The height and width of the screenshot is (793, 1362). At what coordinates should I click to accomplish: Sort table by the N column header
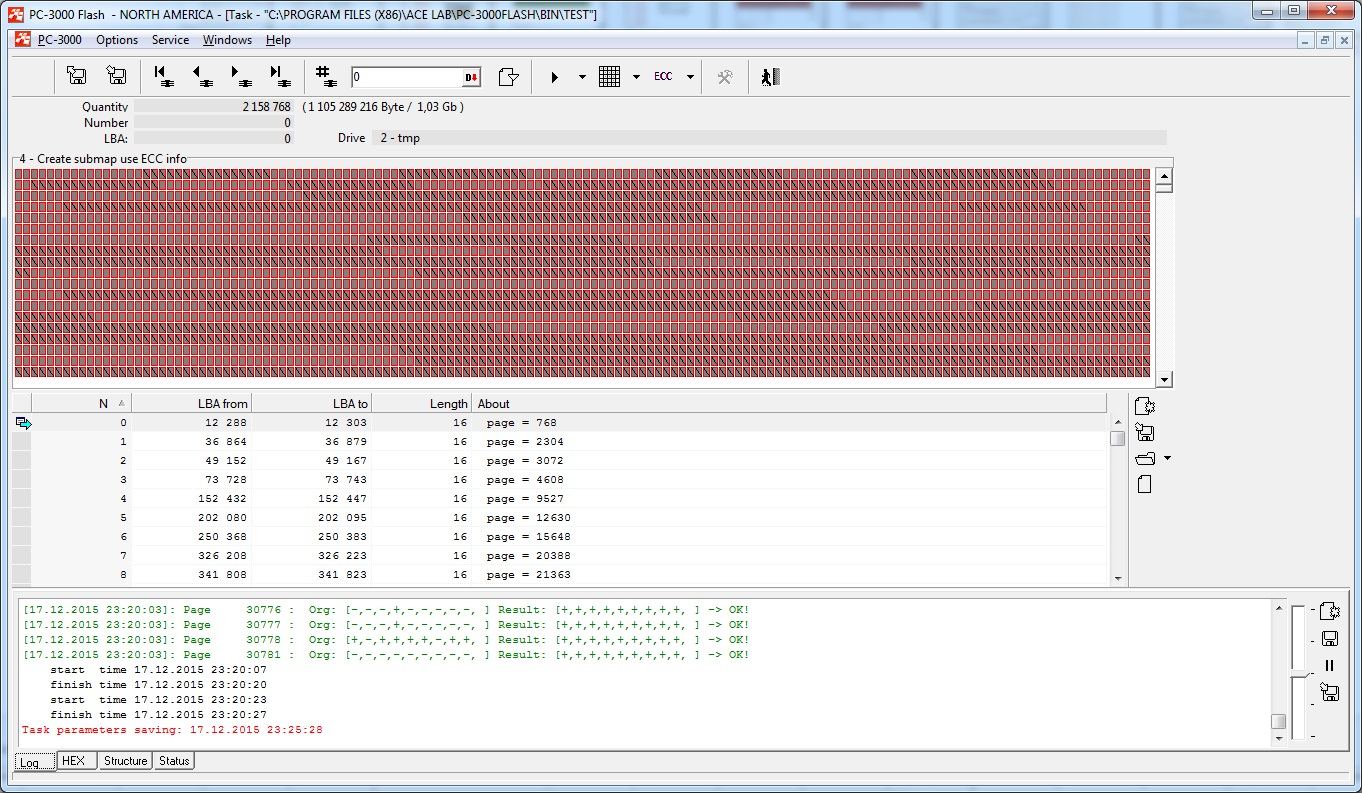pos(81,404)
